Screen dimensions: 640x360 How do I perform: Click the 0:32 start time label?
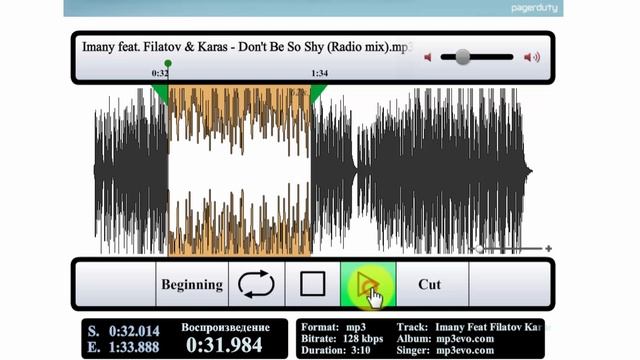tap(160, 73)
